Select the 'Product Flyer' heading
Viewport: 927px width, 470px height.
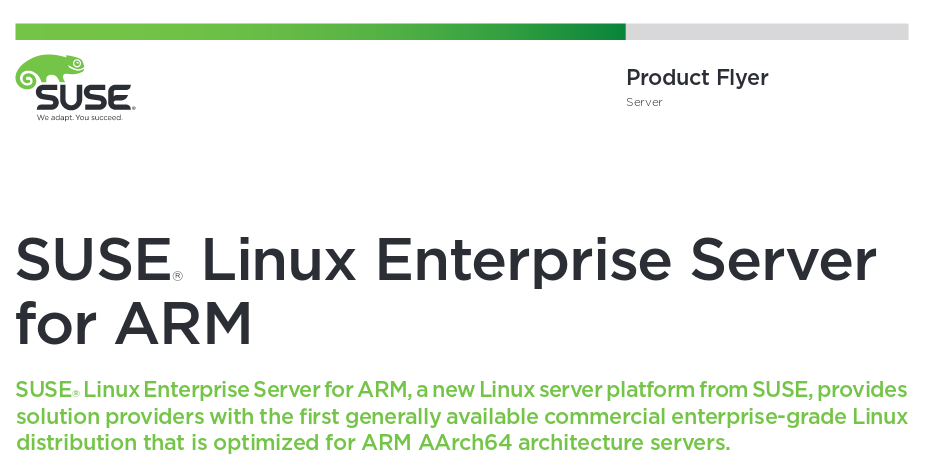click(697, 78)
